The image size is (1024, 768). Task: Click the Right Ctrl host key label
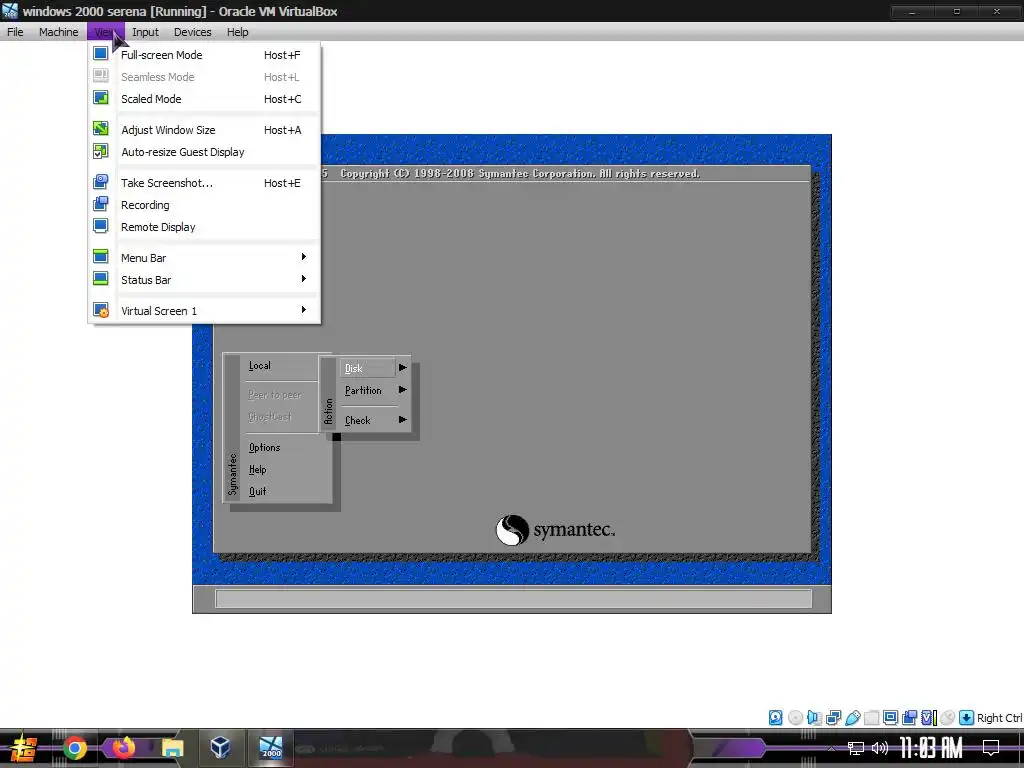[x=1000, y=718]
